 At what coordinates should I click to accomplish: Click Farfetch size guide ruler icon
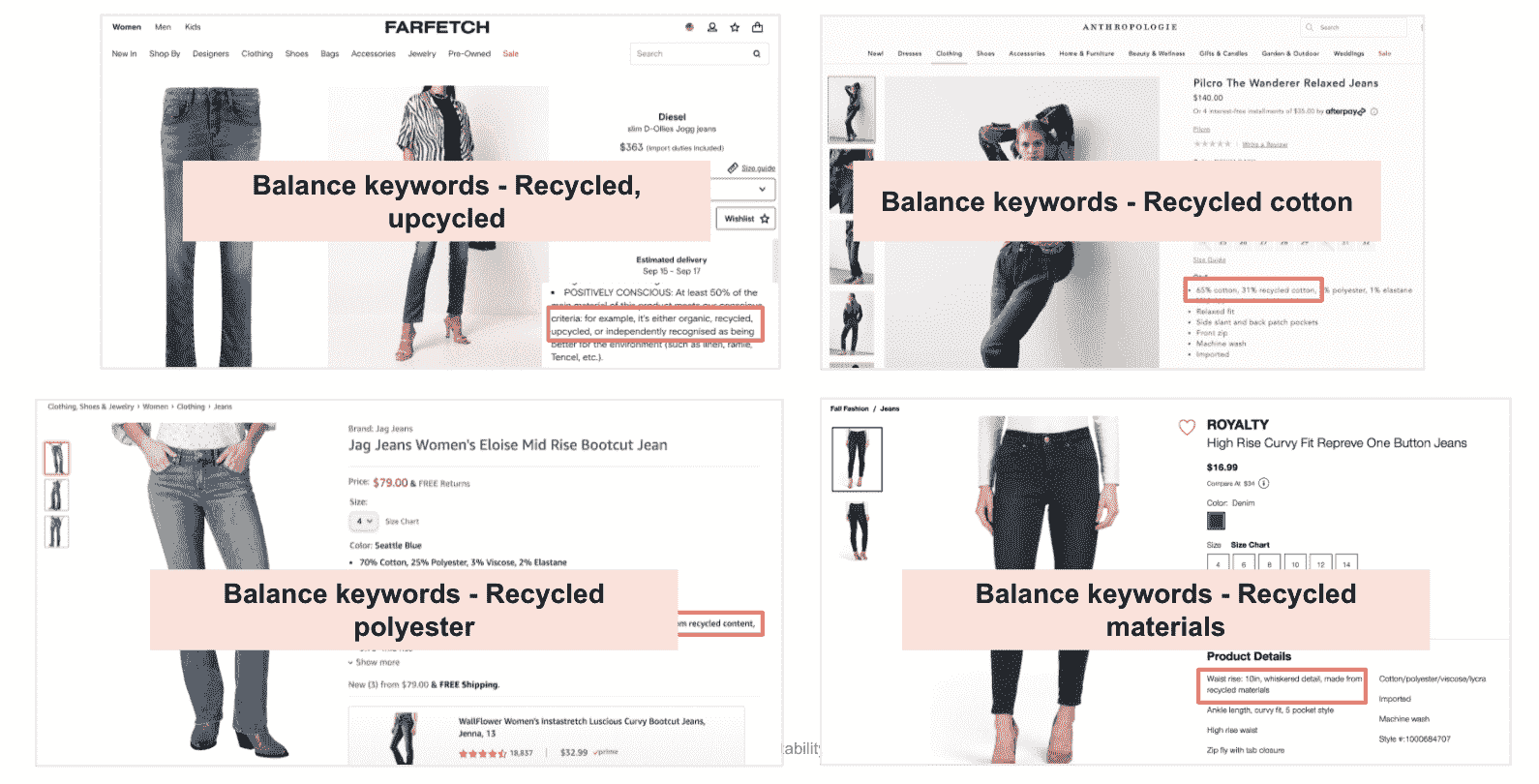[733, 168]
